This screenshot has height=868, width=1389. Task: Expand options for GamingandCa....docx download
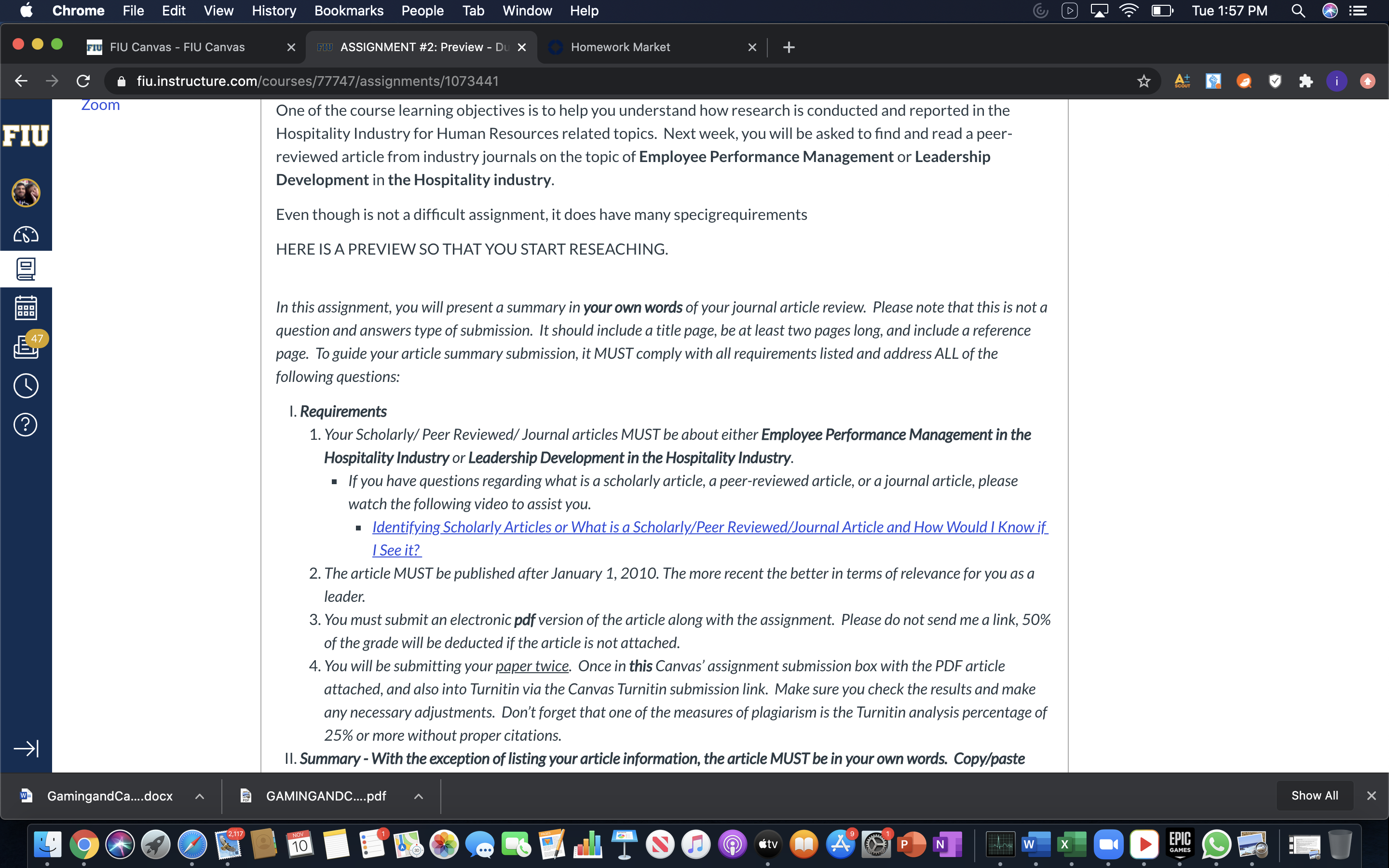pos(200,796)
